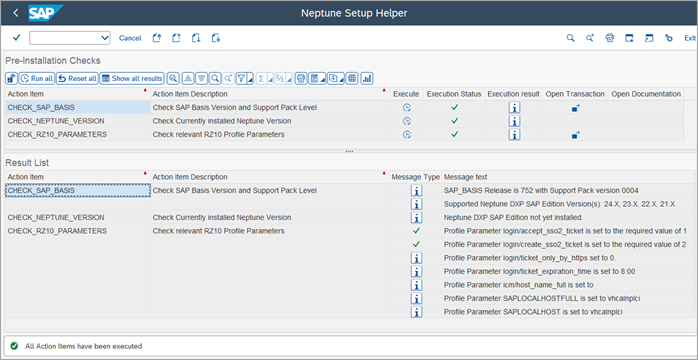The width and height of the screenshot is (698, 360).
Task: Click green check for login/accept_sso2_ticket message
Action: tap(416, 231)
